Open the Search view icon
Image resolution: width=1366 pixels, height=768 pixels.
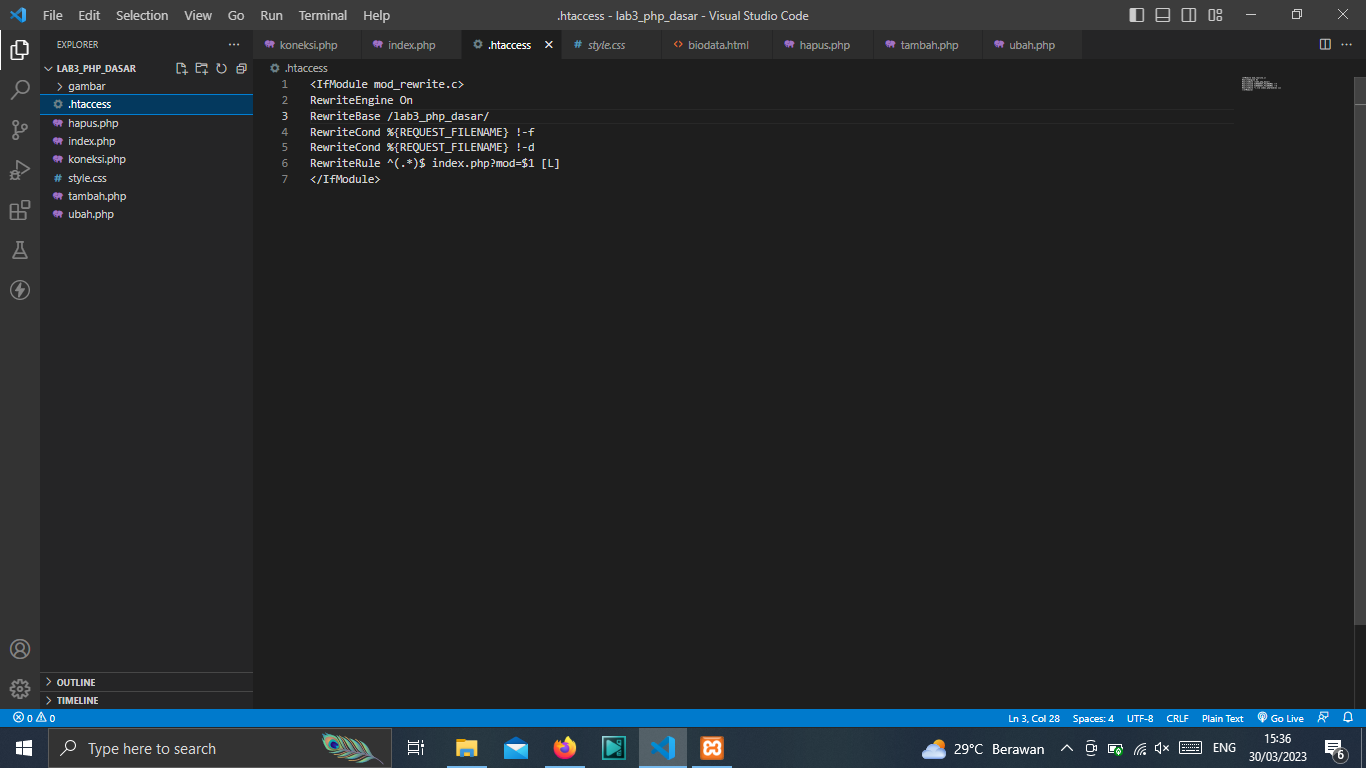(x=20, y=90)
